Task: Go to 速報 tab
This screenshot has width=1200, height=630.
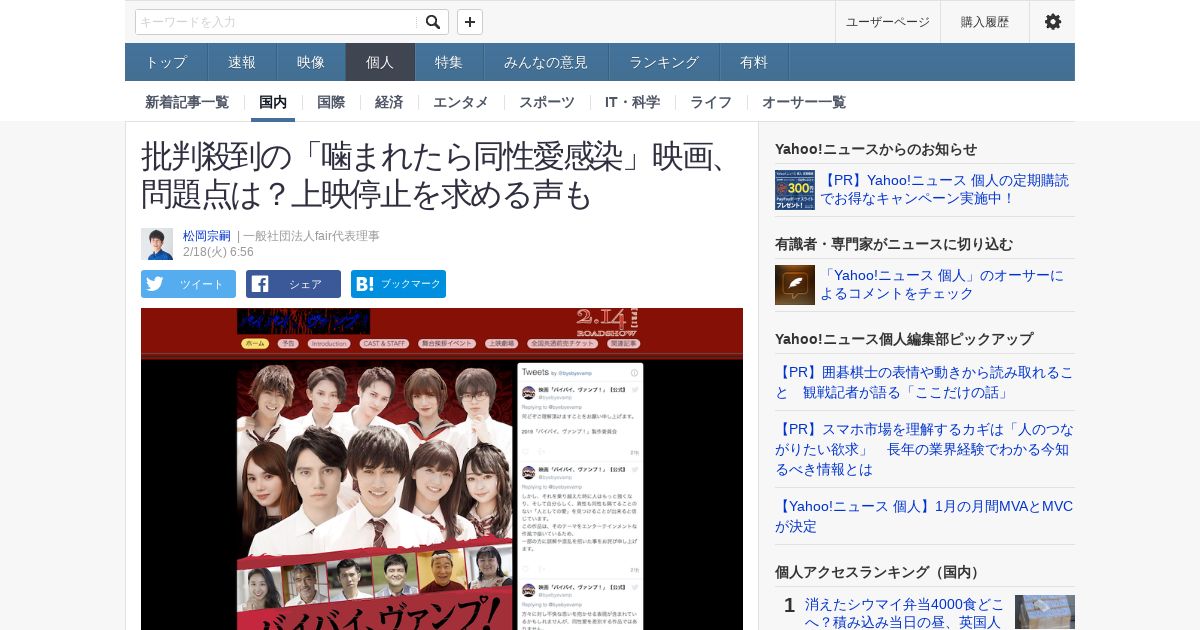Action: pos(242,62)
